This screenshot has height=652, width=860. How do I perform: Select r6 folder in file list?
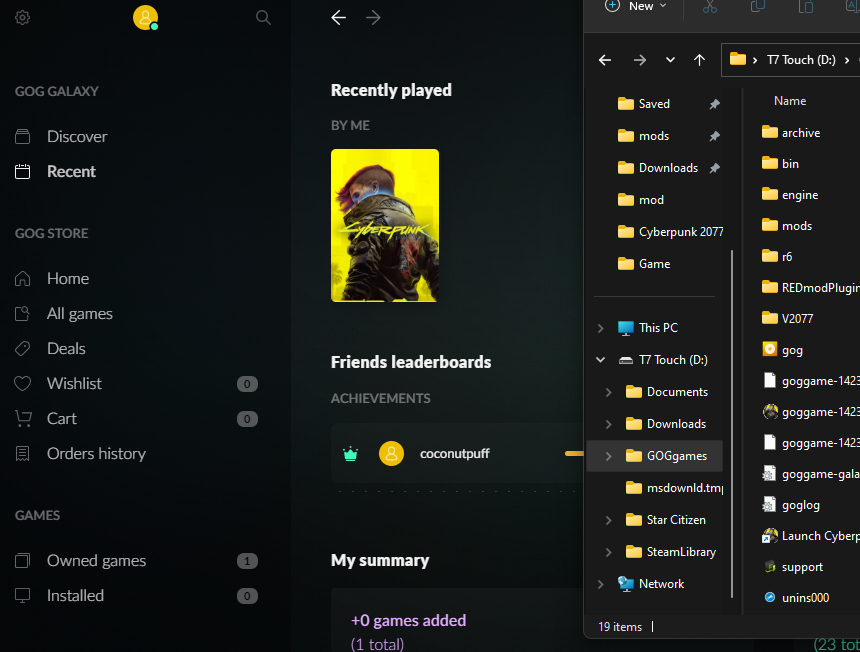point(777,257)
